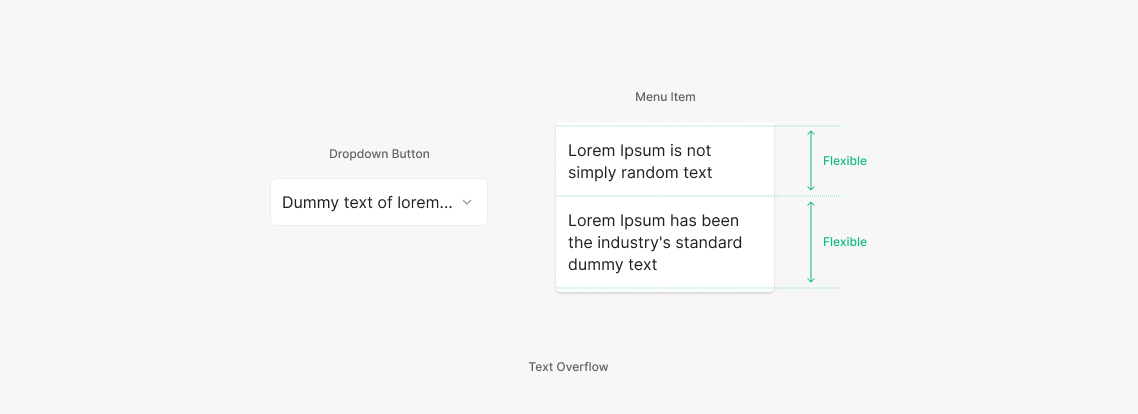Click the bottom arrowhead of the lower Flexible arrow
1138x414 pixels.
click(x=811, y=281)
